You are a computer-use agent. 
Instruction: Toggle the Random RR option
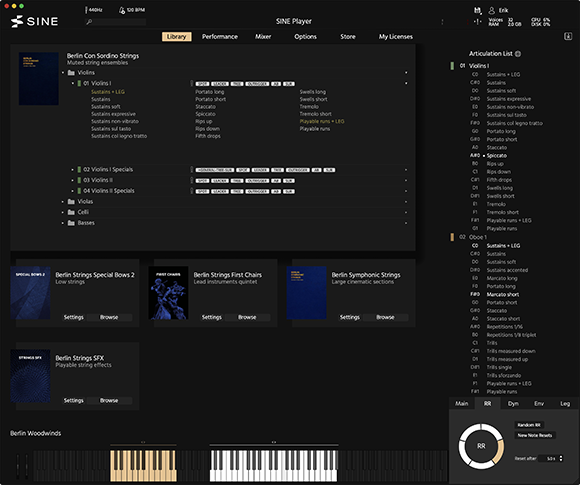click(529, 425)
